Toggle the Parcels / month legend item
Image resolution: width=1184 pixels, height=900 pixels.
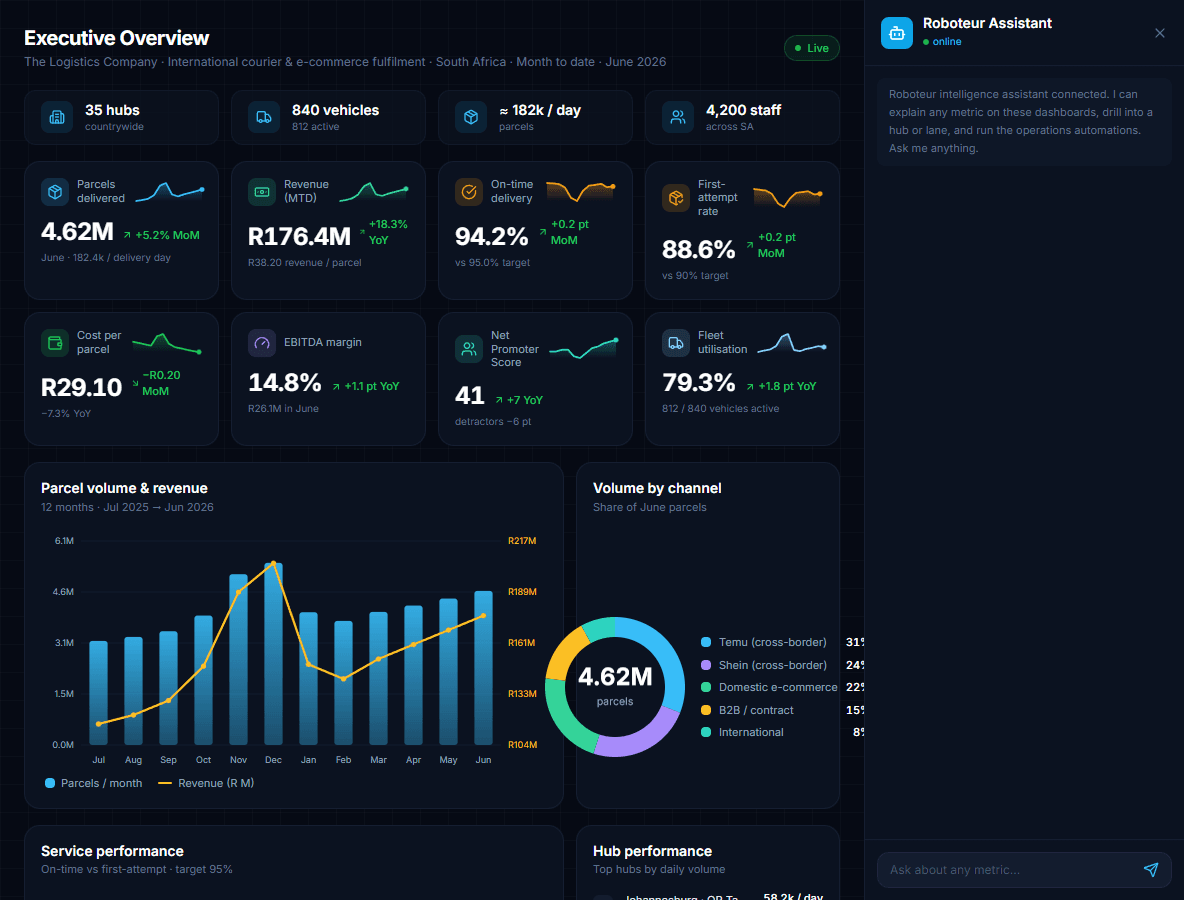click(94, 783)
